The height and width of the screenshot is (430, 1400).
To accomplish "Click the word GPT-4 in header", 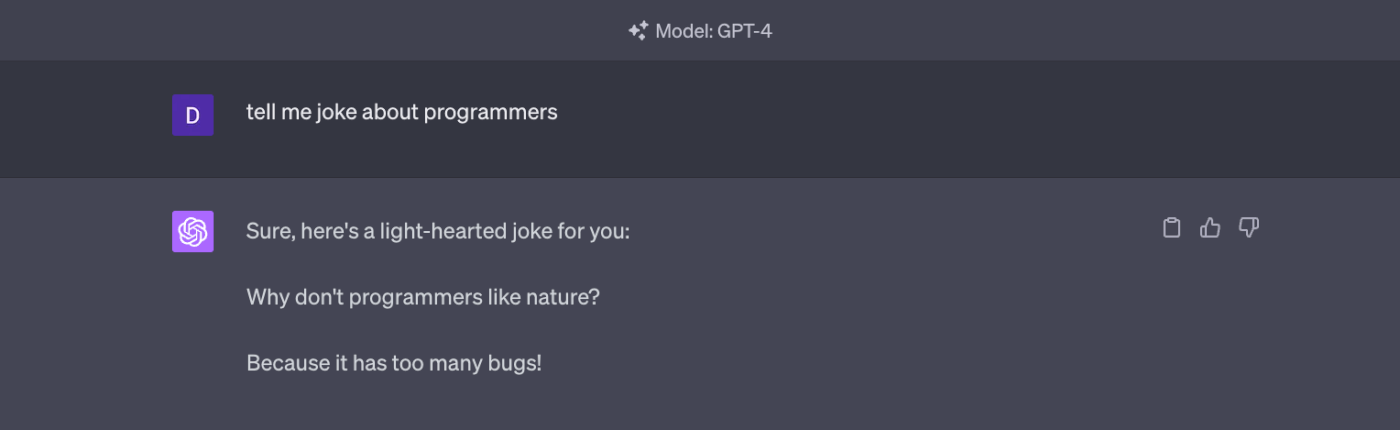I will click(744, 31).
